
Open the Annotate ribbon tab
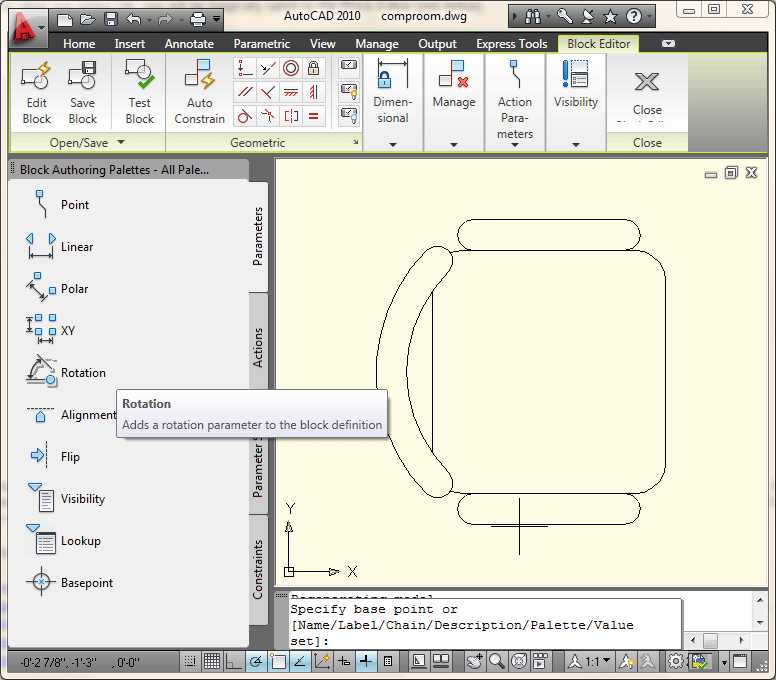click(189, 44)
